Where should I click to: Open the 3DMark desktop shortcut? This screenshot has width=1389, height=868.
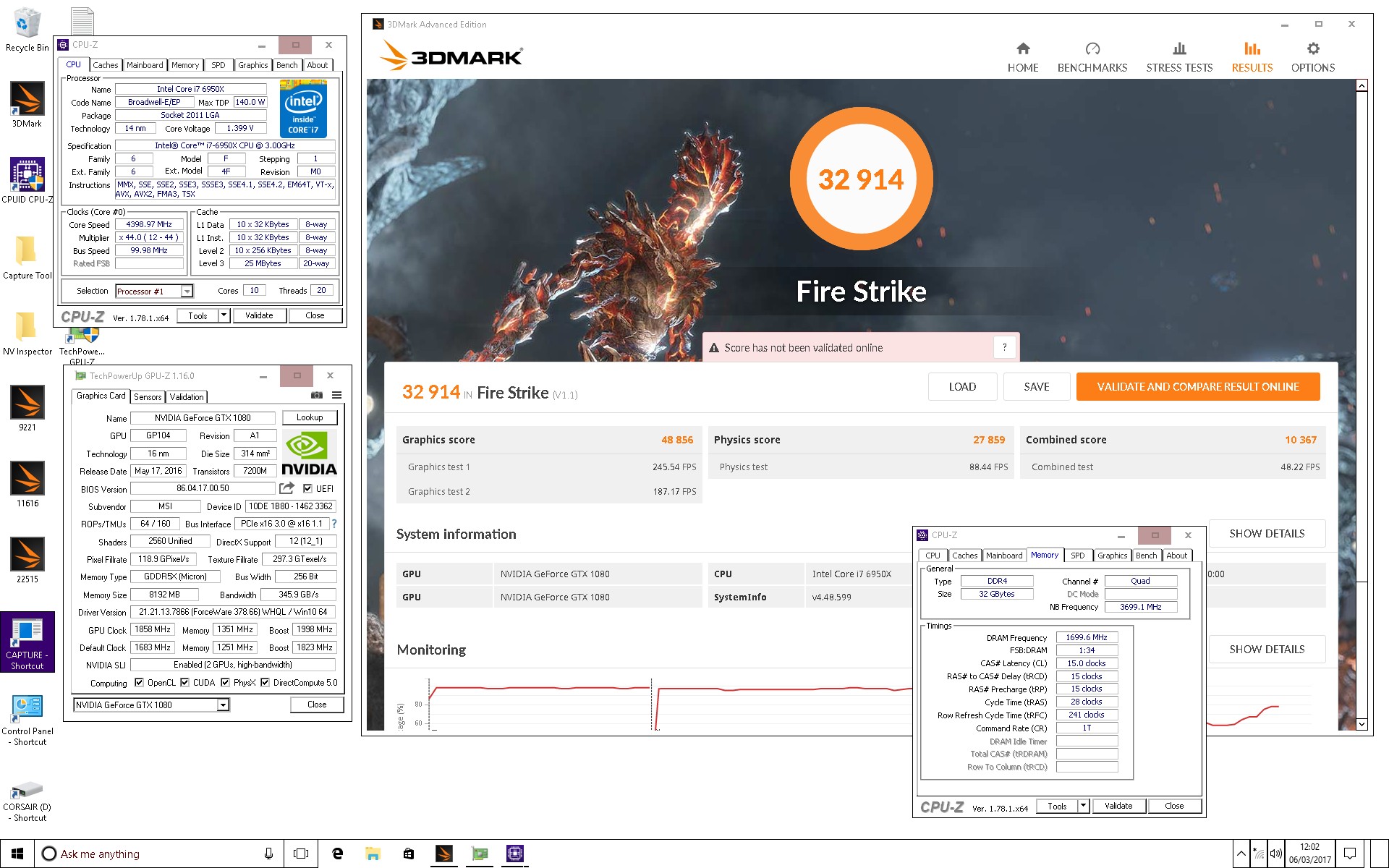[27, 105]
